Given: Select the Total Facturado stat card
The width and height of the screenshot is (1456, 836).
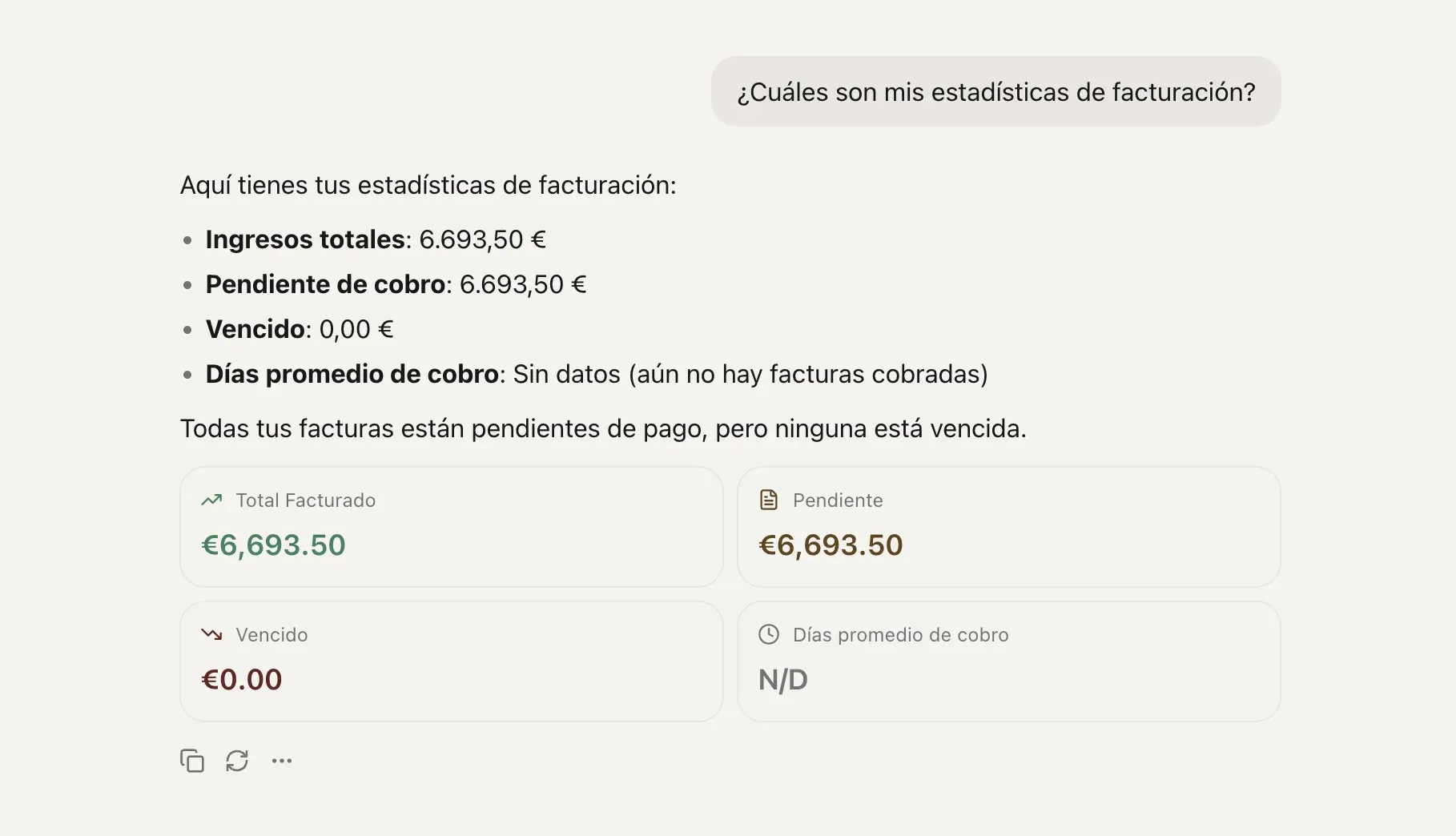Looking at the screenshot, I should [x=451, y=527].
